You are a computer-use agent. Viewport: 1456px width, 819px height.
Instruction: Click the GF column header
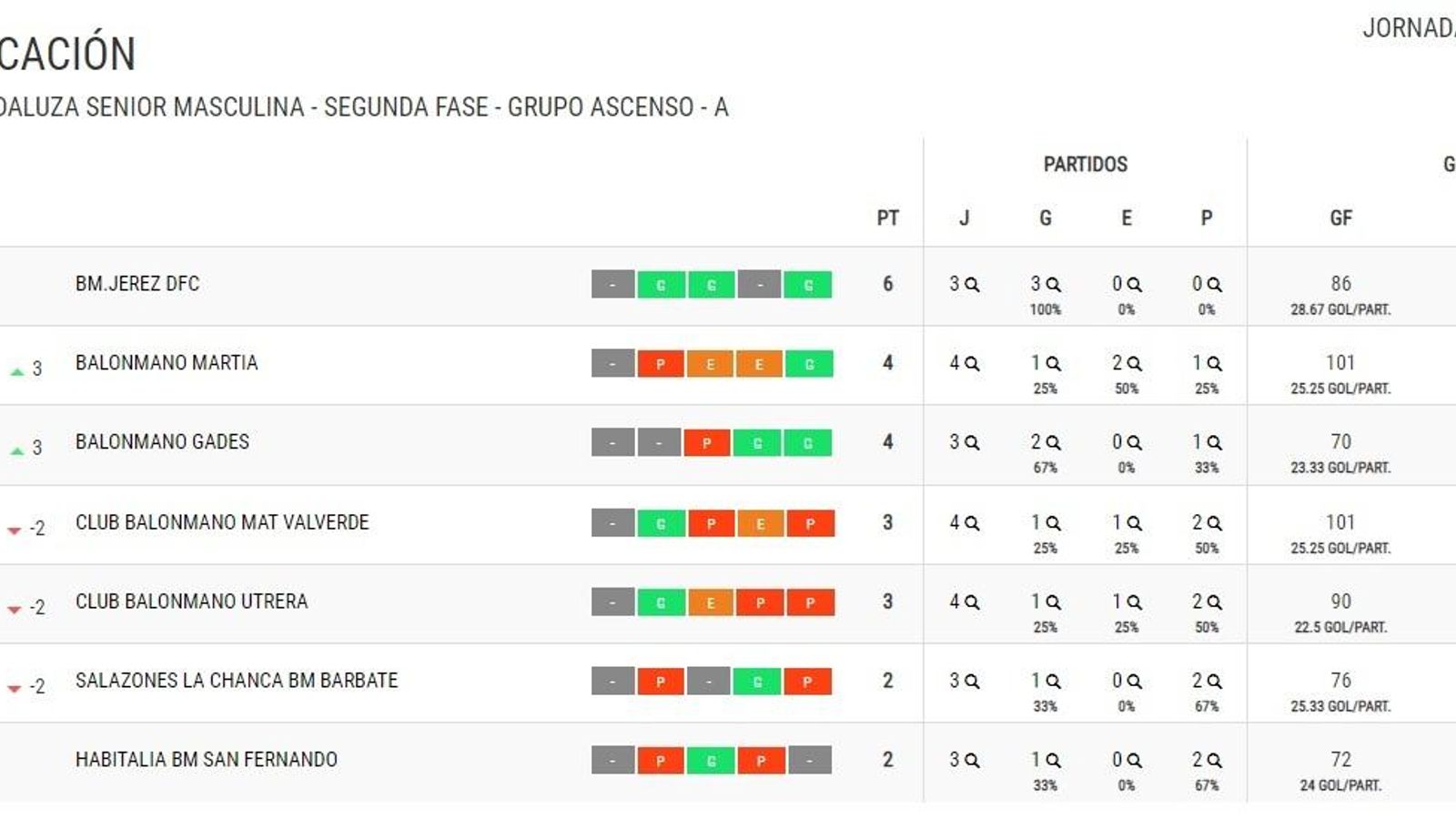tap(1342, 217)
